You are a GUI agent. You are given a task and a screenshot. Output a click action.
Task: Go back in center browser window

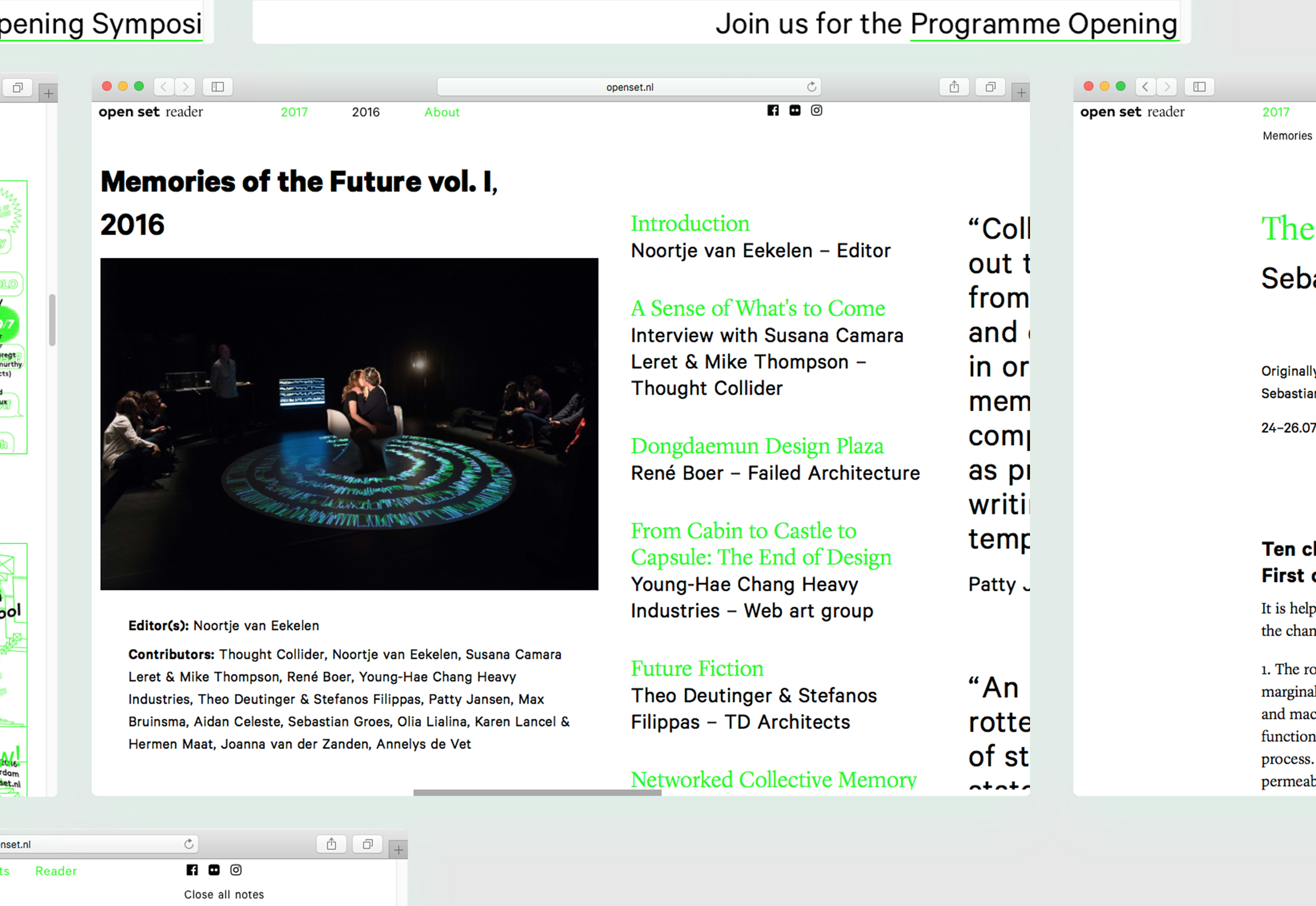[x=164, y=87]
